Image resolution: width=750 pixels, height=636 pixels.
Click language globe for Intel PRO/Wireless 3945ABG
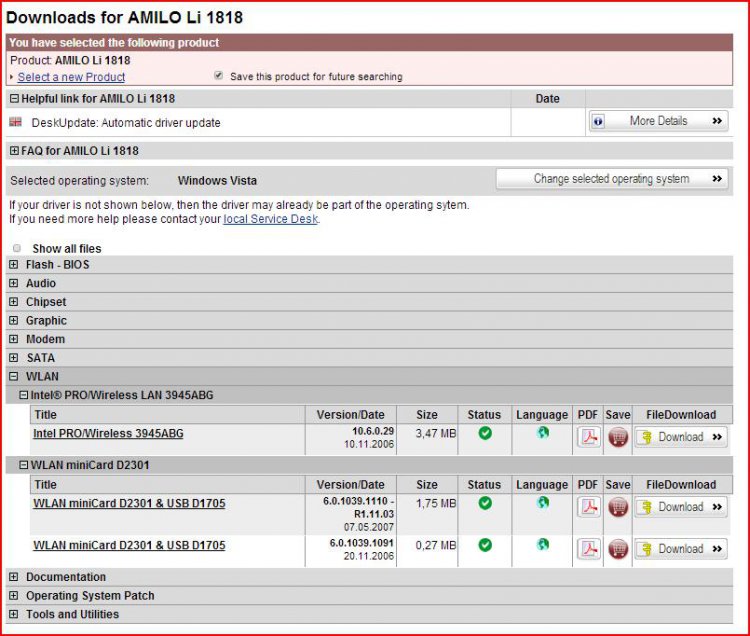(542, 432)
